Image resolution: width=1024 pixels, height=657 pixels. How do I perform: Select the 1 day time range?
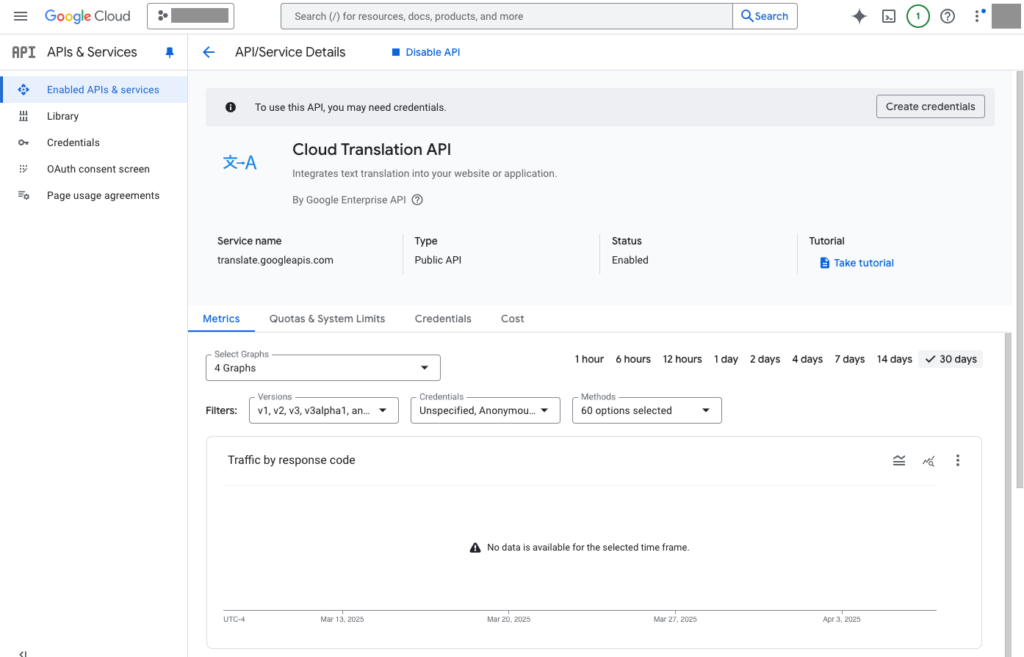pyautogui.click(x=726, y=359)
